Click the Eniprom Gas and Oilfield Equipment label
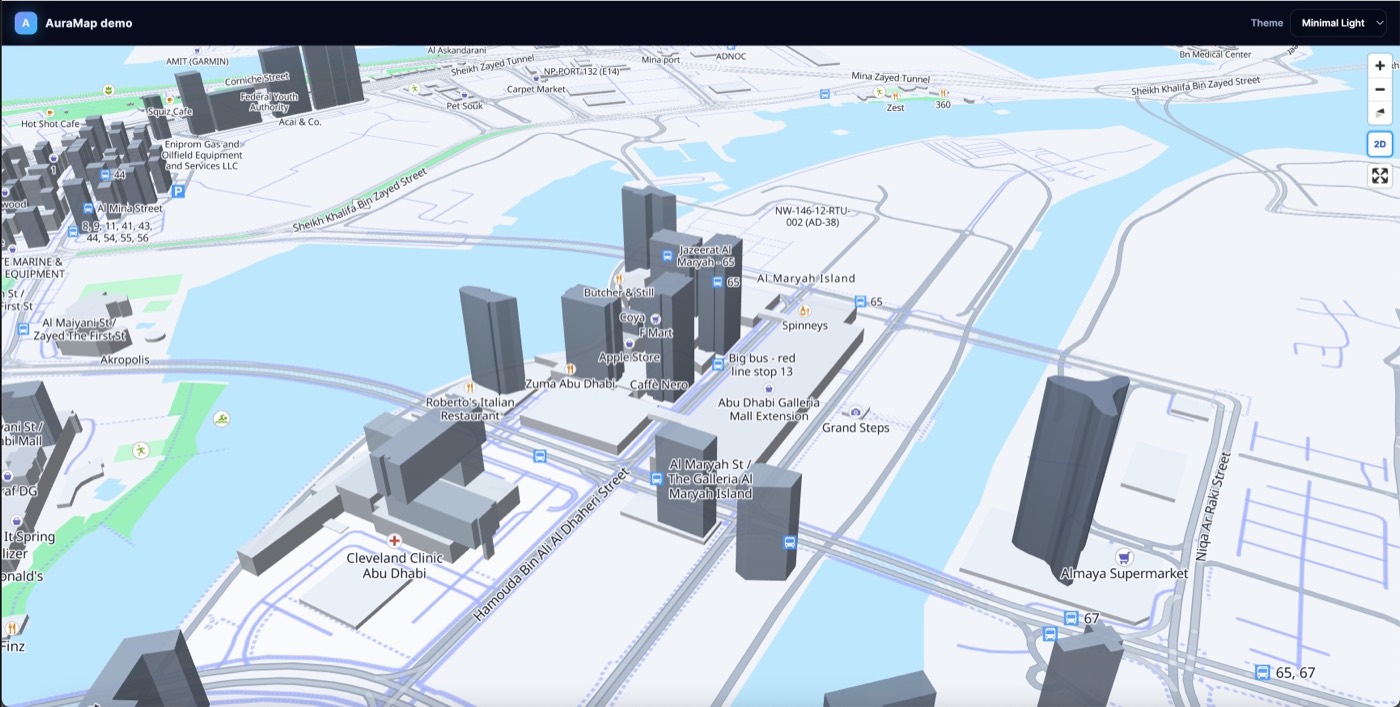1400x707 pixels. [x=202, y=155]
